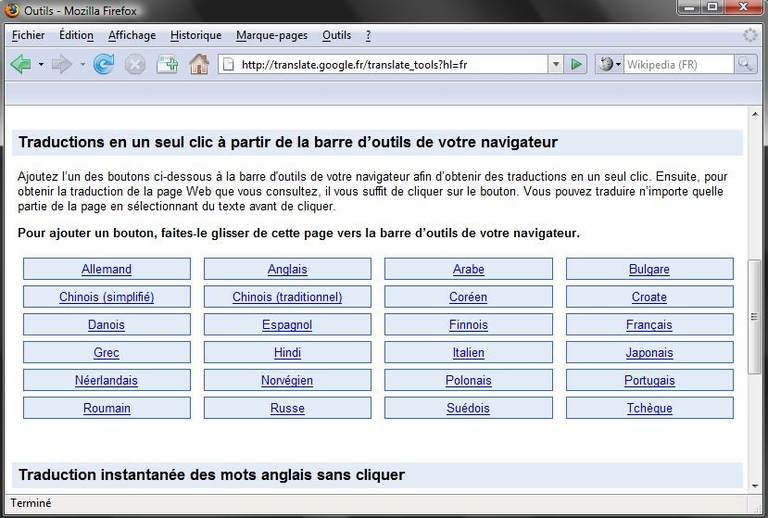Click the Wikipedia (FR) search field
The width and height of the screenshot is (768, 518).
click(x=678, y=64)
